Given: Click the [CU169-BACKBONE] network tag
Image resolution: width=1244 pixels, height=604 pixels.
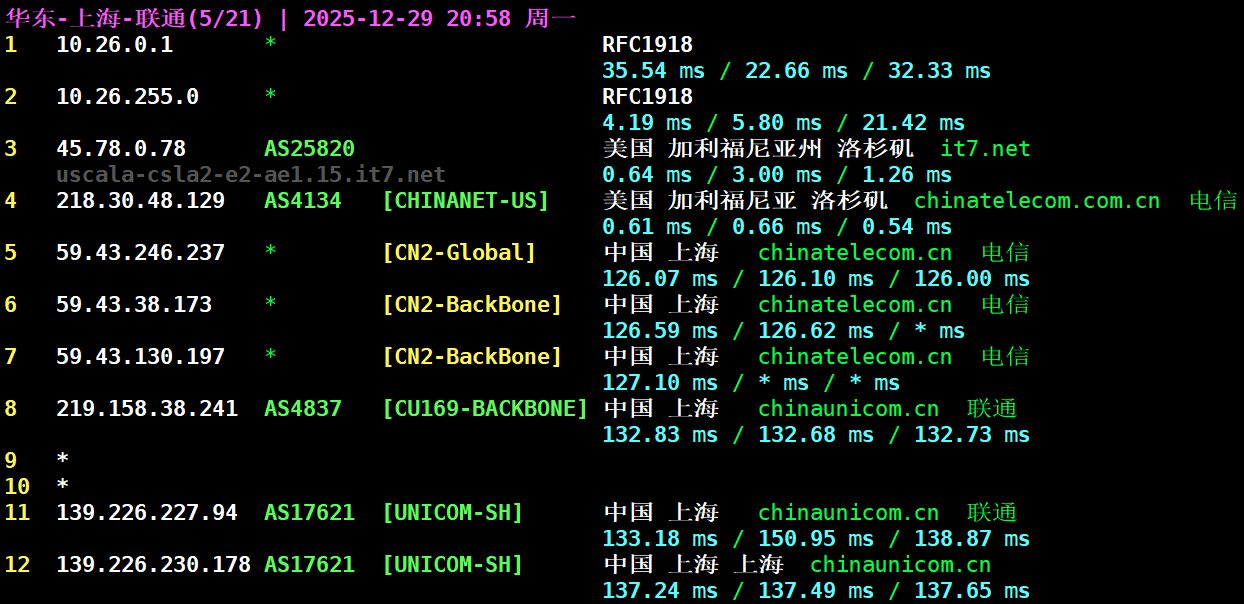Looking at the screenshot, I should coord(485,409).
